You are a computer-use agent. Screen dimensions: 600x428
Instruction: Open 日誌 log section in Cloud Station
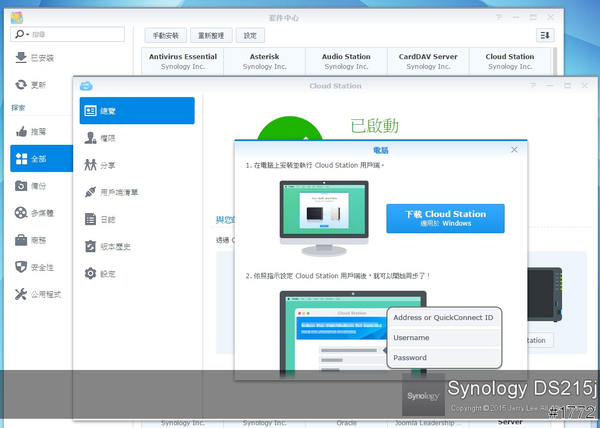pyautogui.click(x=136, y=218)
